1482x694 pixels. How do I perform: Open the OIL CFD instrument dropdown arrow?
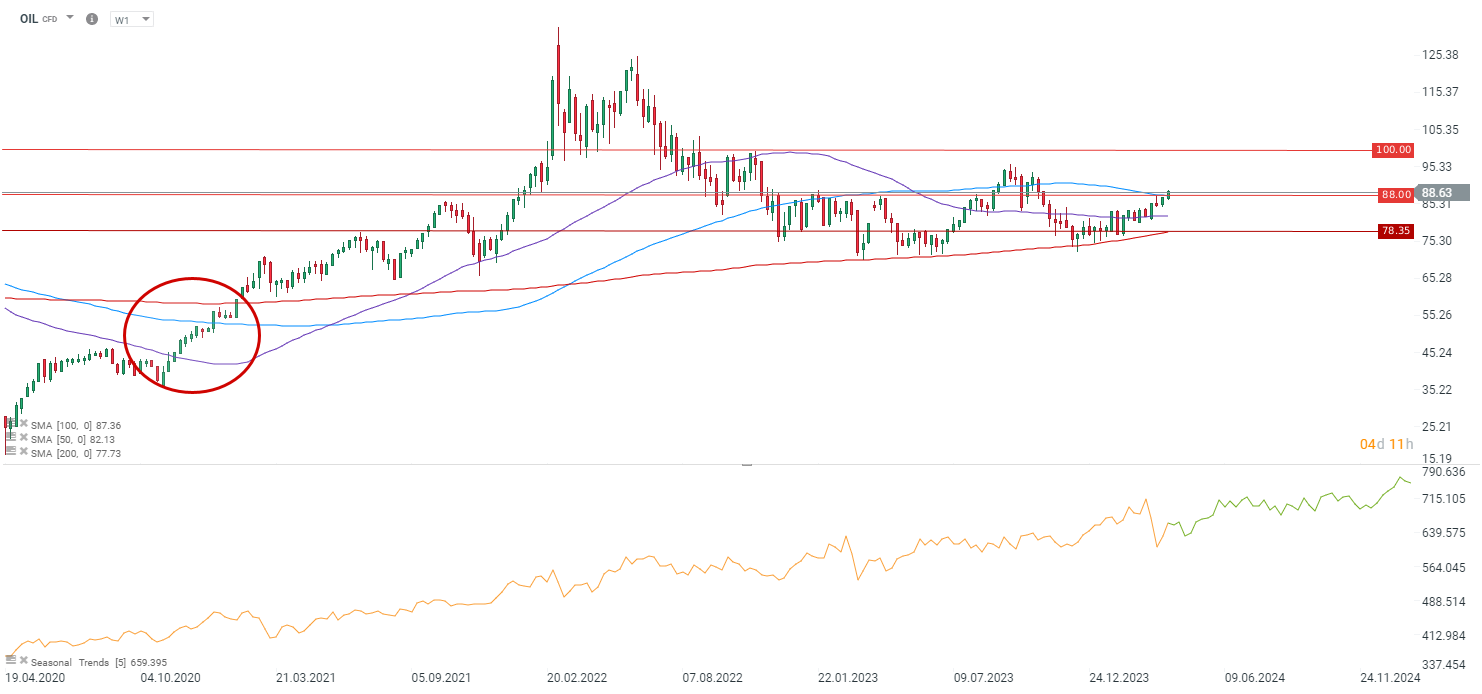coord(70,18)
